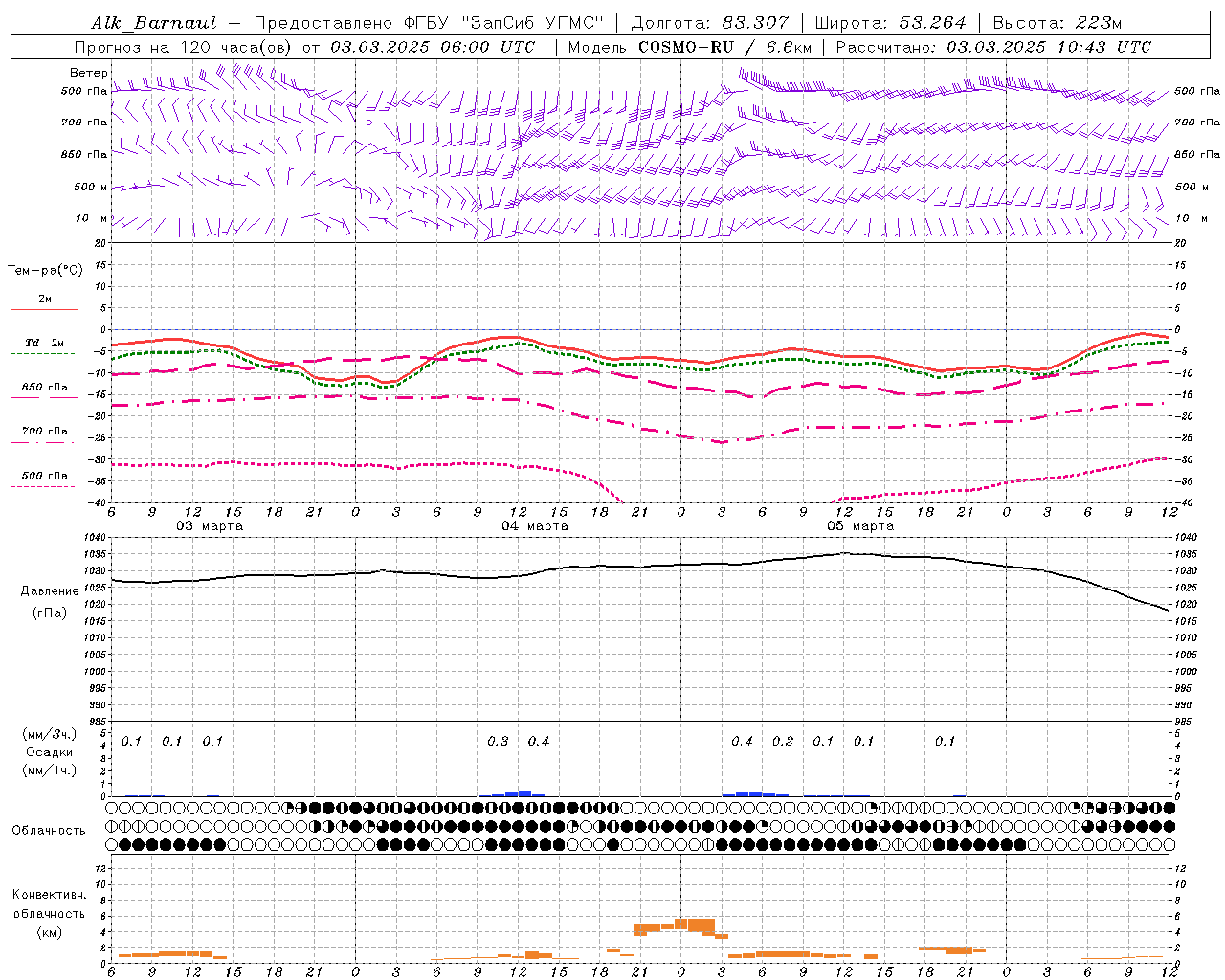
Task: Click the "(км)" unit under the convective label
Action: tap(49, 932)
